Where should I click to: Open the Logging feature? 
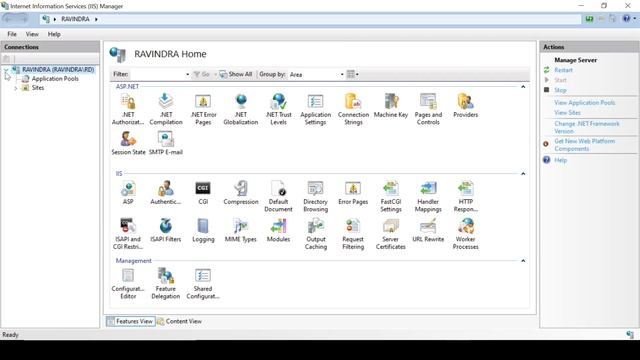coord(203,230)
